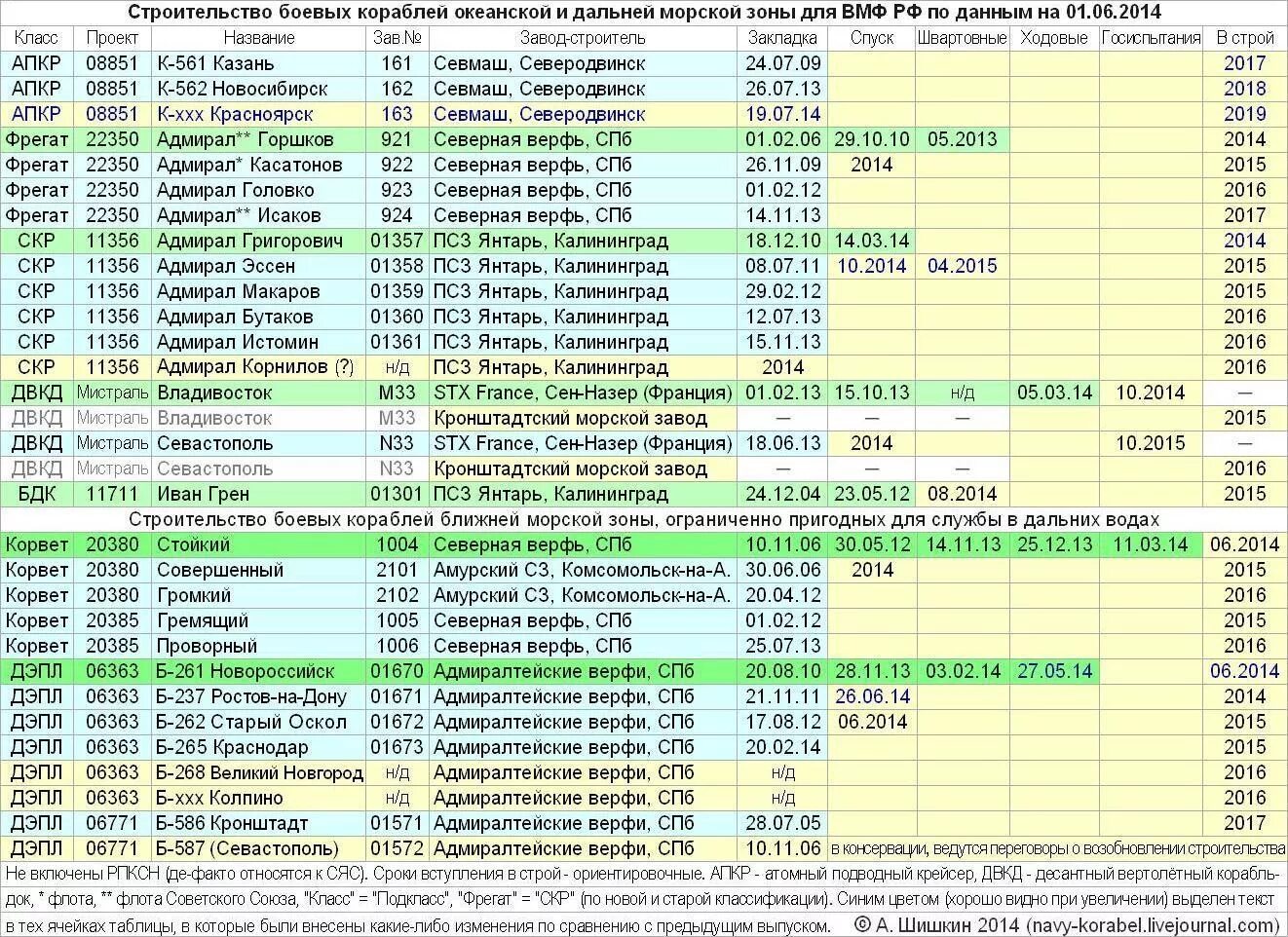The image size is (1288, 937).
Task: Click the 'Госиспытания' column header
Action: tap(1151, 38)
